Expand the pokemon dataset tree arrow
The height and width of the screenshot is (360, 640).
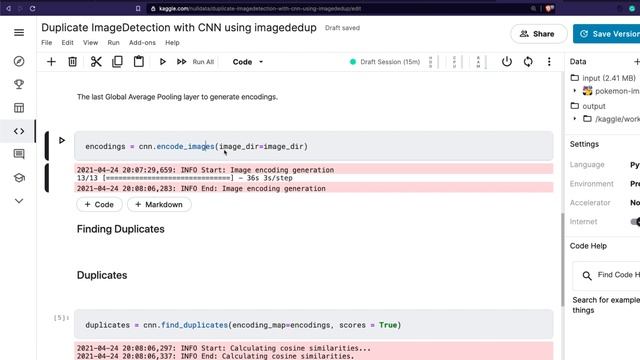coord(575,91)
